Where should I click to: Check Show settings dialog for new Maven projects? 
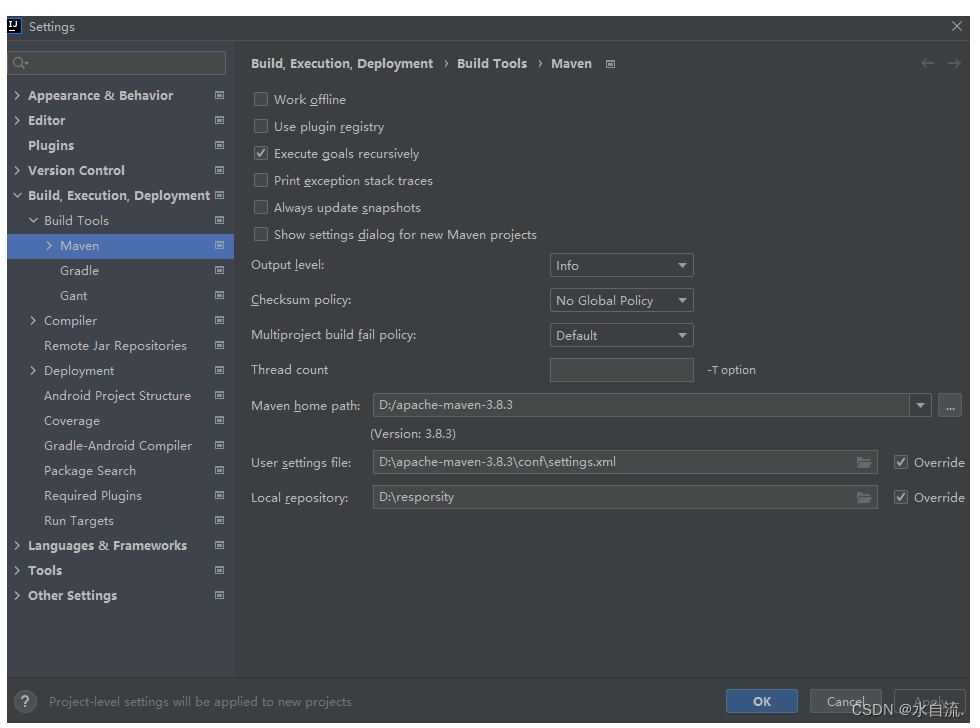(x=261, y=234)
